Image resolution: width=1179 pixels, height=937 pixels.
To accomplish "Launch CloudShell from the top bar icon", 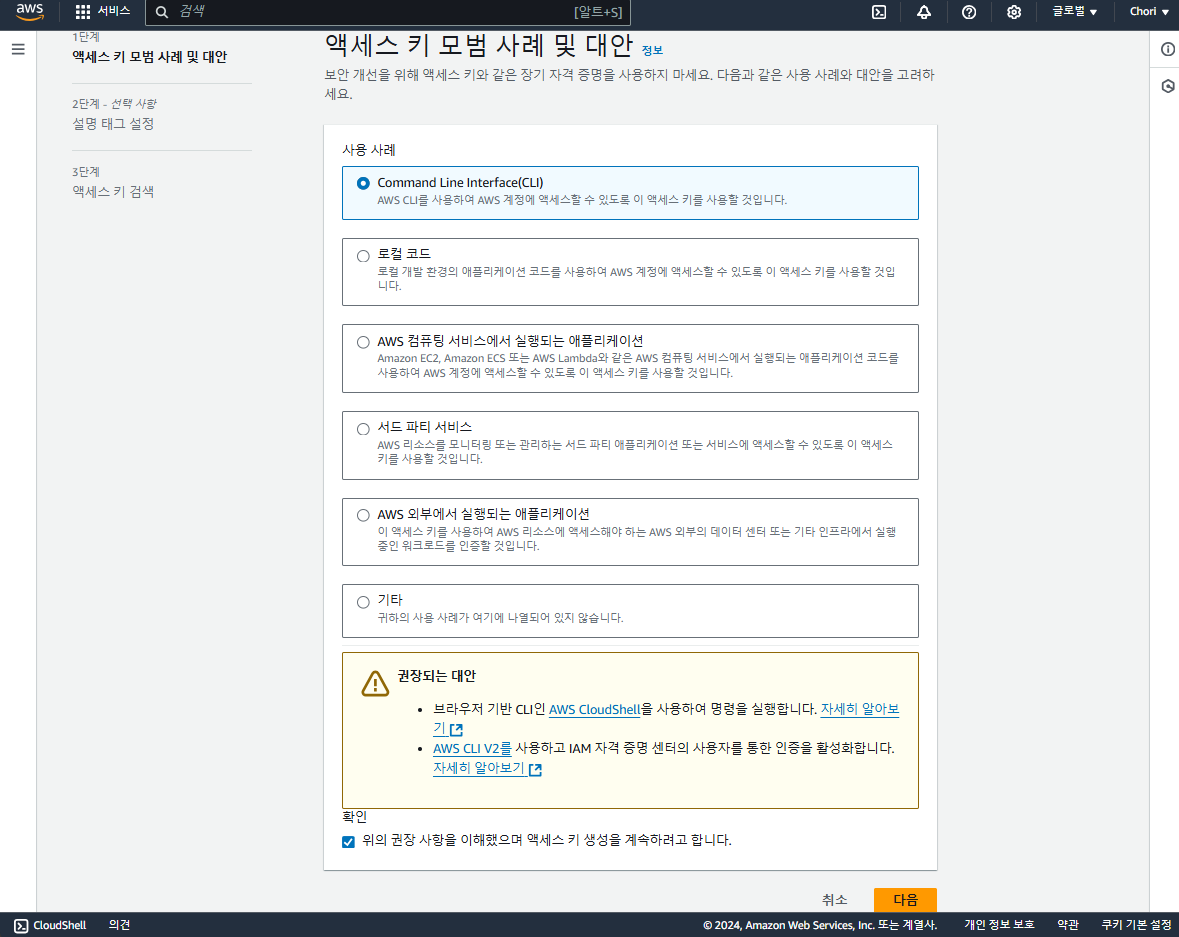I will tap(878, 12).
